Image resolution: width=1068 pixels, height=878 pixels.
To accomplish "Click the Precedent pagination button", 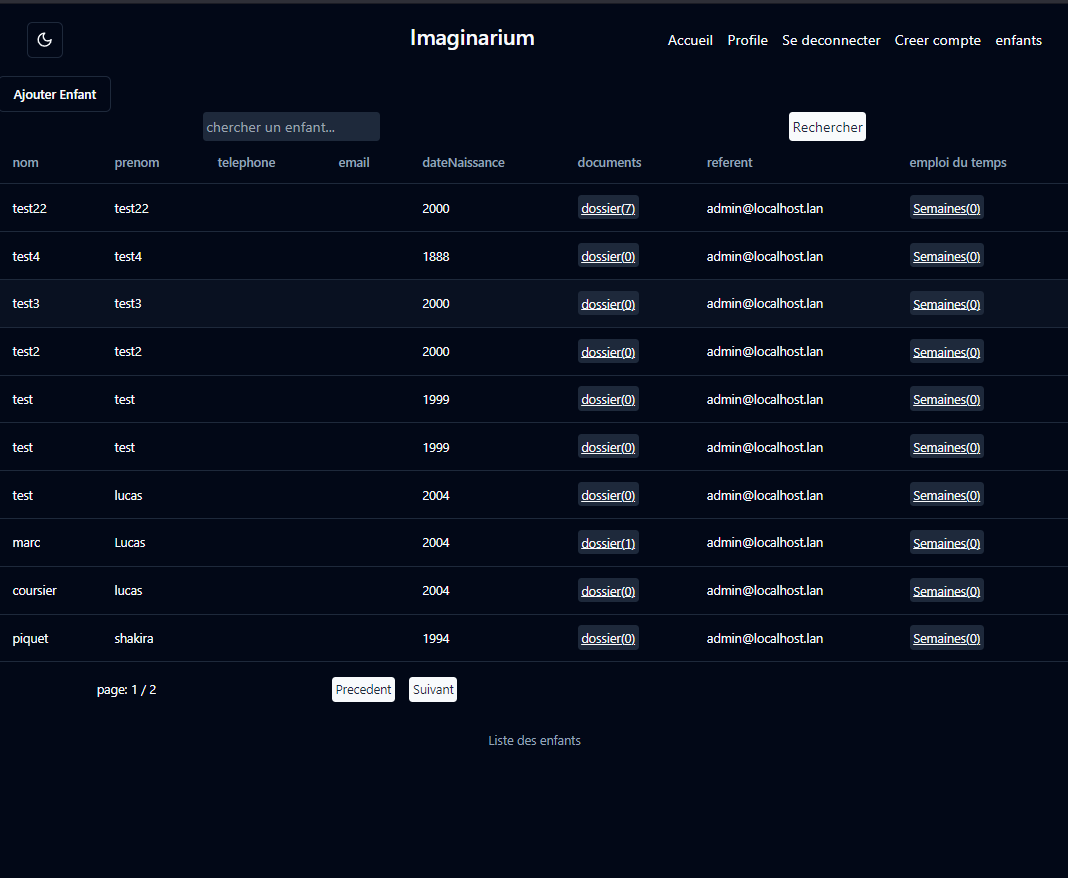I will 363,690.
